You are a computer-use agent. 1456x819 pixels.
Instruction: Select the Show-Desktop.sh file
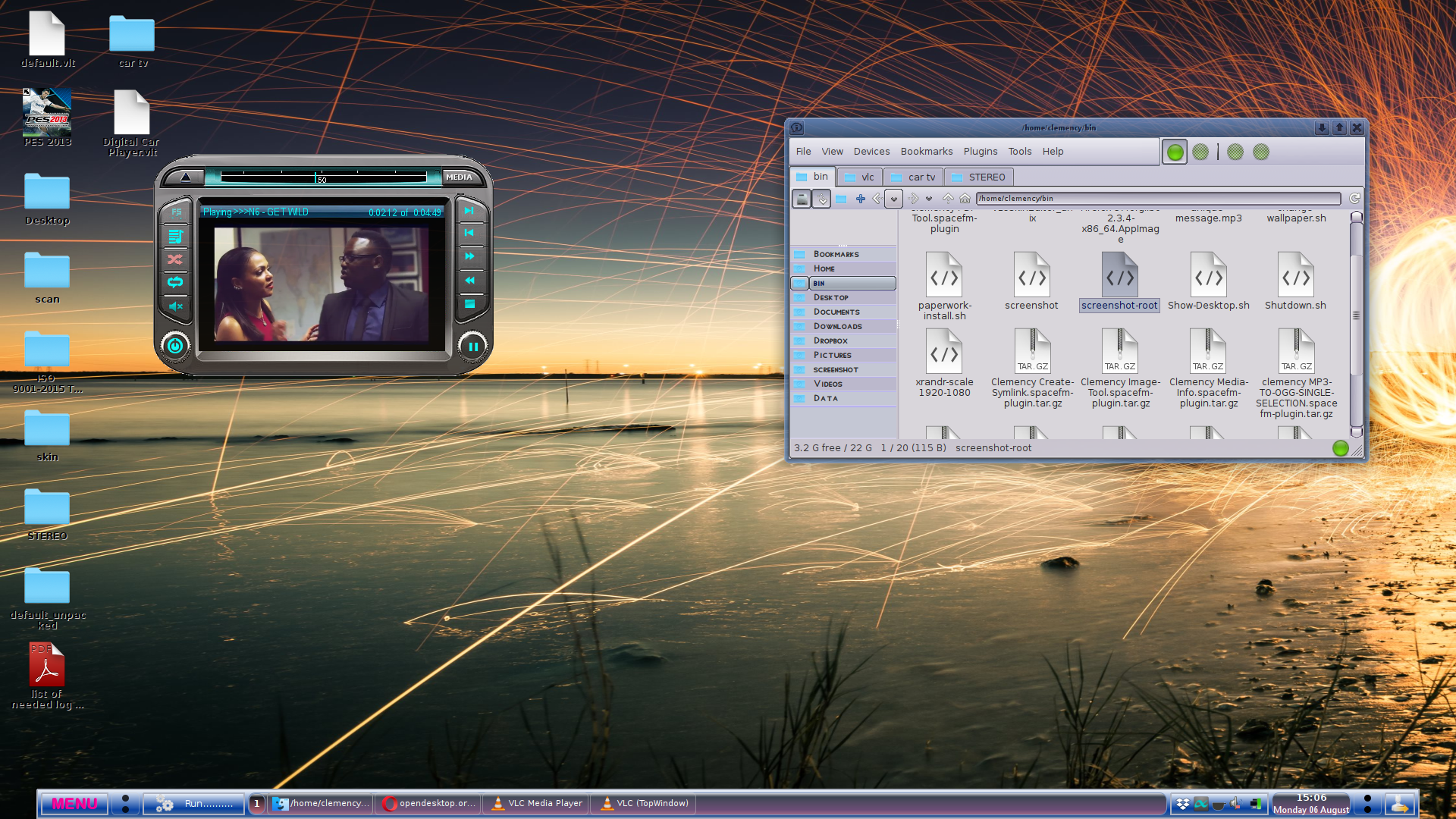[x=1208, y=281]
